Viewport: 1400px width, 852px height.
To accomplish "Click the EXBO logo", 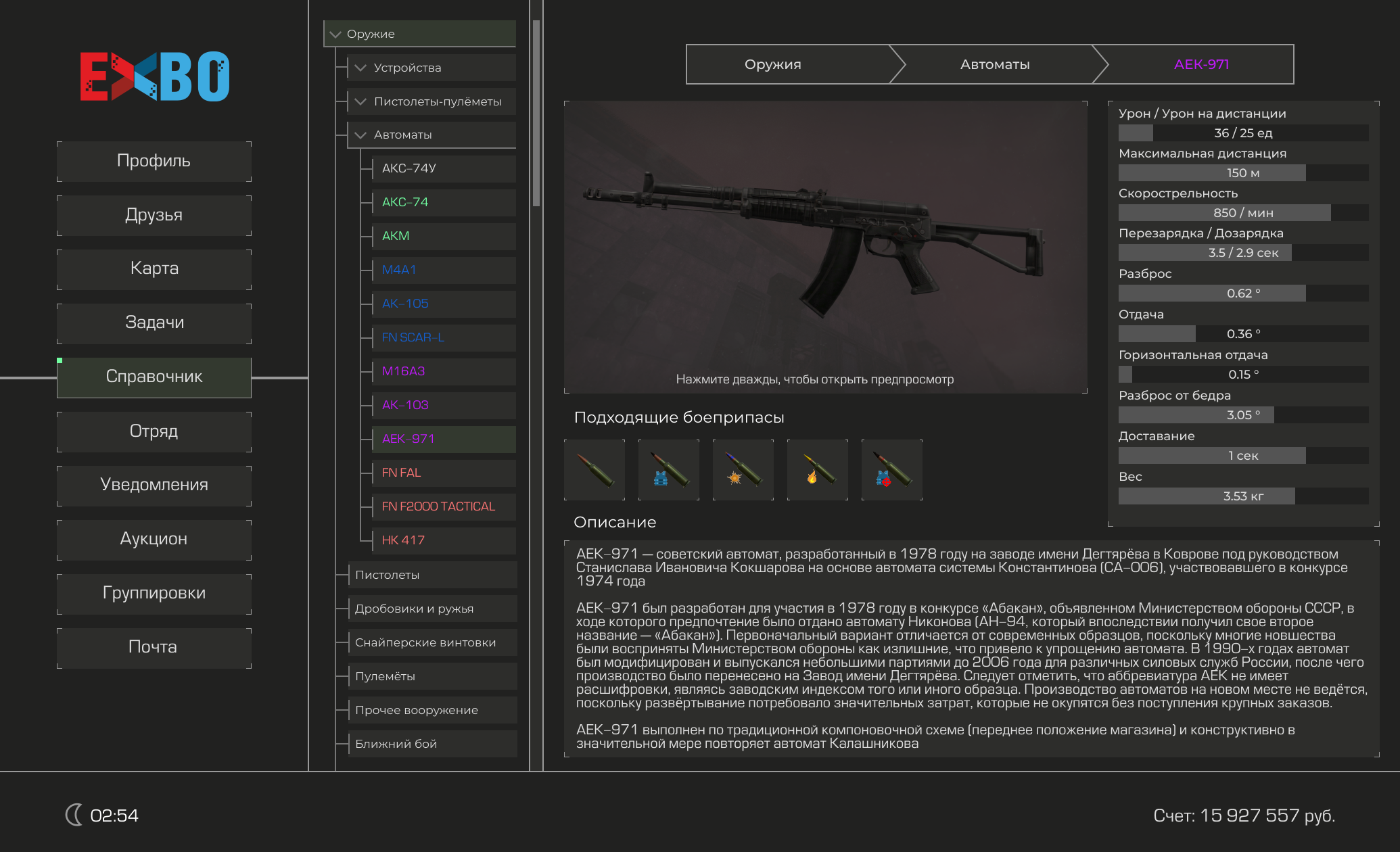I will tap(155, 76).
